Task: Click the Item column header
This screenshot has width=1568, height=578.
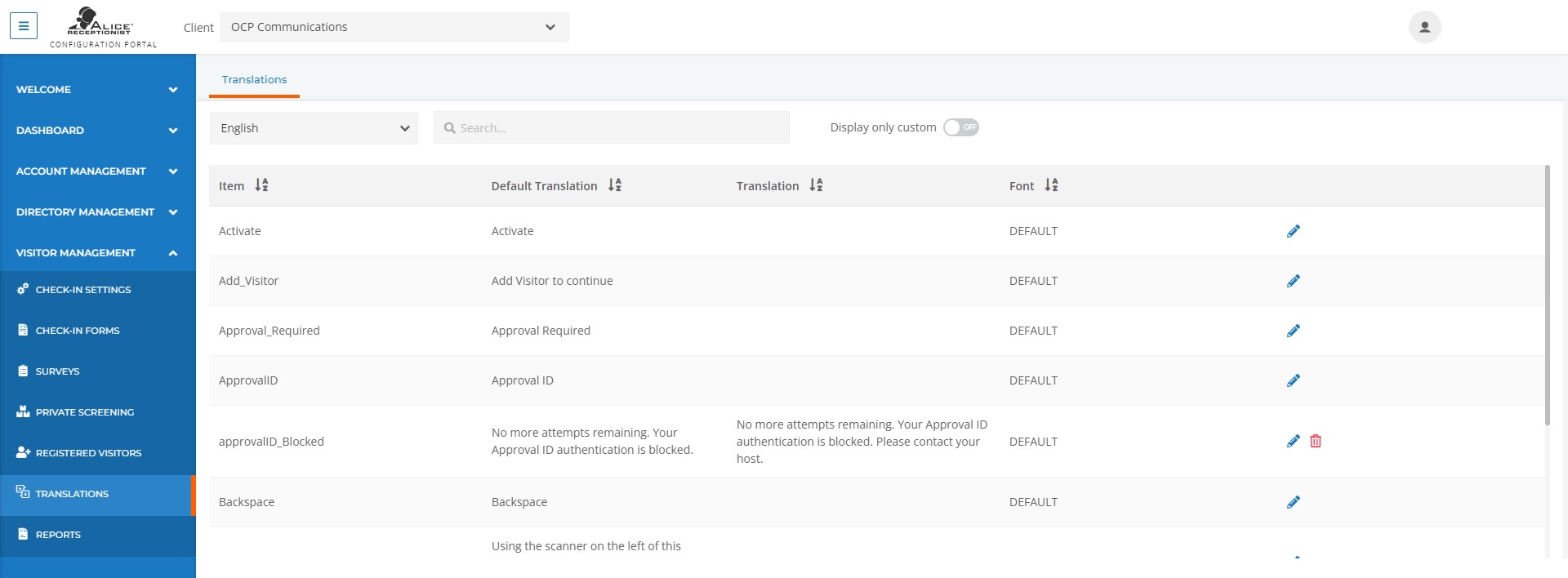Action: click(231, 186)
